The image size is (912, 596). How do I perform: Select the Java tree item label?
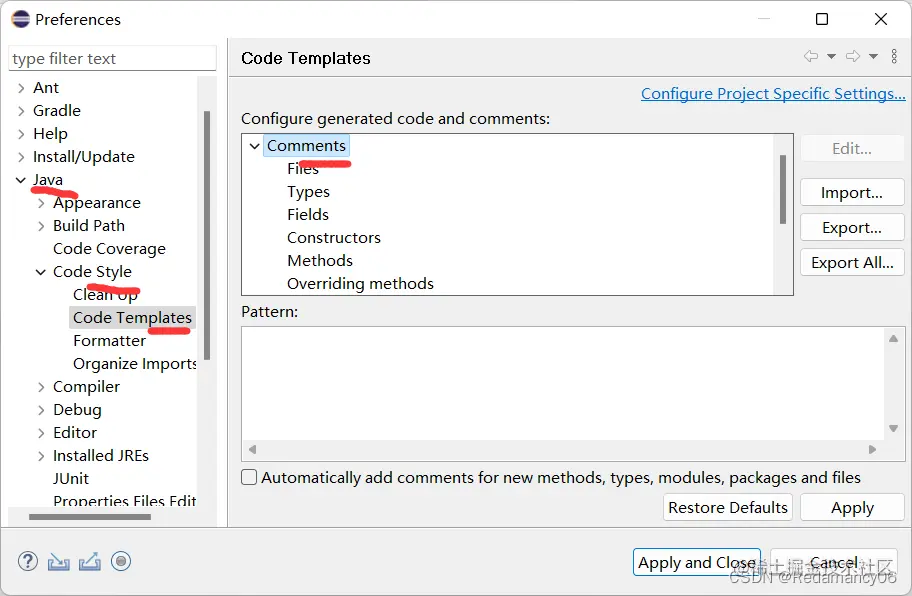[x=48, y=180]
